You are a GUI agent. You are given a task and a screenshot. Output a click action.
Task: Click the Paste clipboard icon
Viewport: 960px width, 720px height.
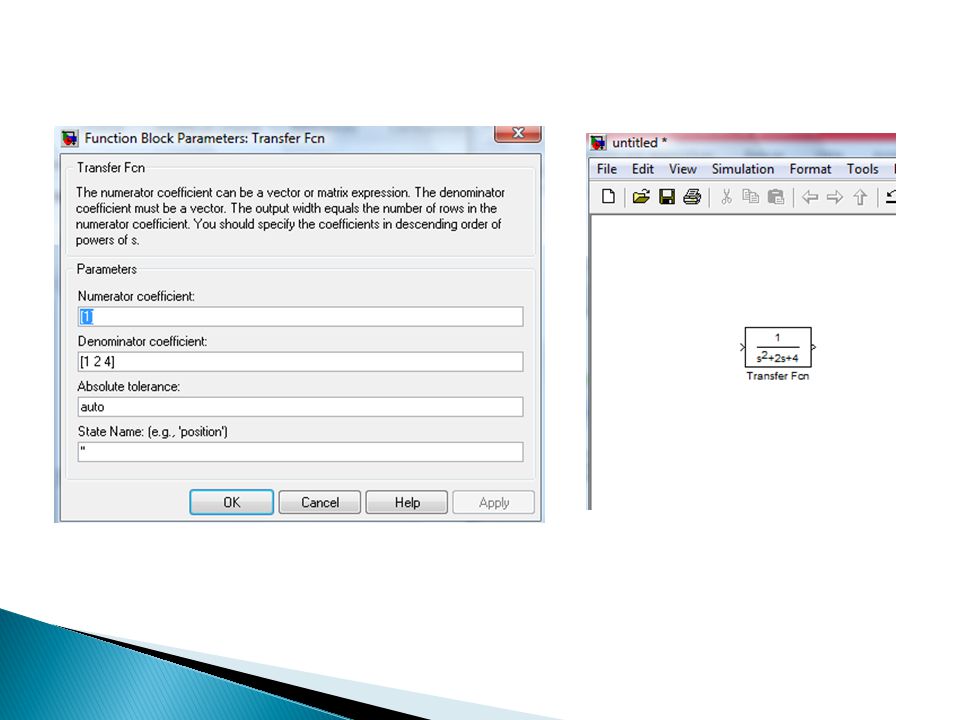click(x=776, y=197)
